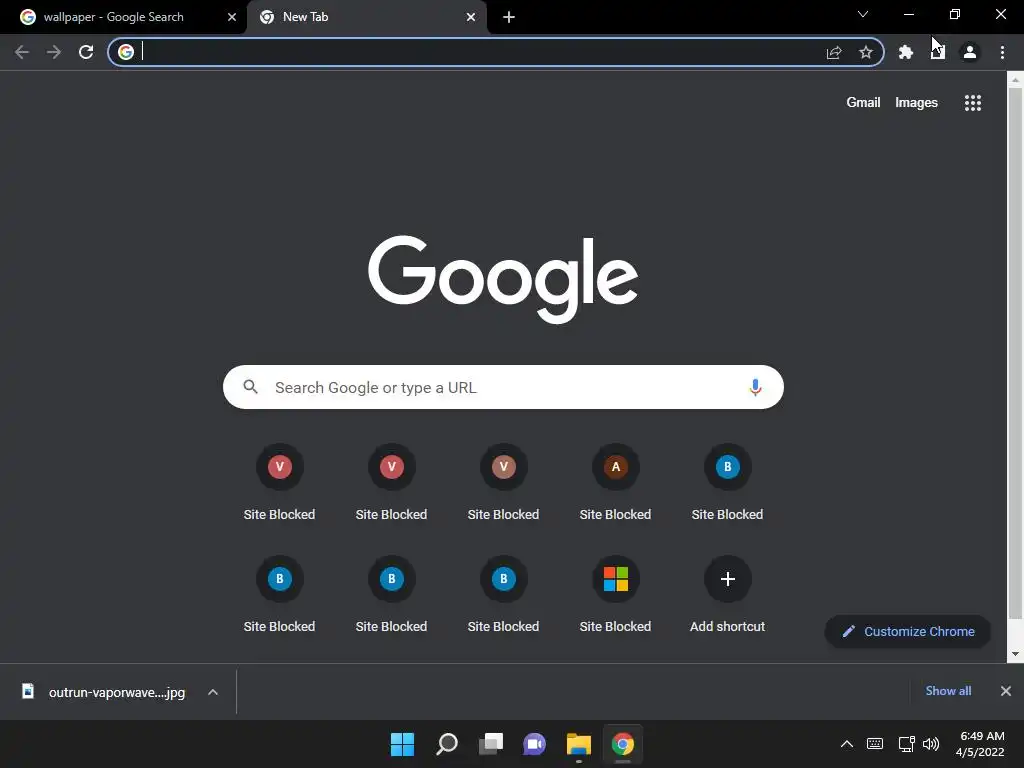Image resolution: width=1024 pixels, height=768 pixels.
Task: Click Show all downloads
Action: point(948,691)
